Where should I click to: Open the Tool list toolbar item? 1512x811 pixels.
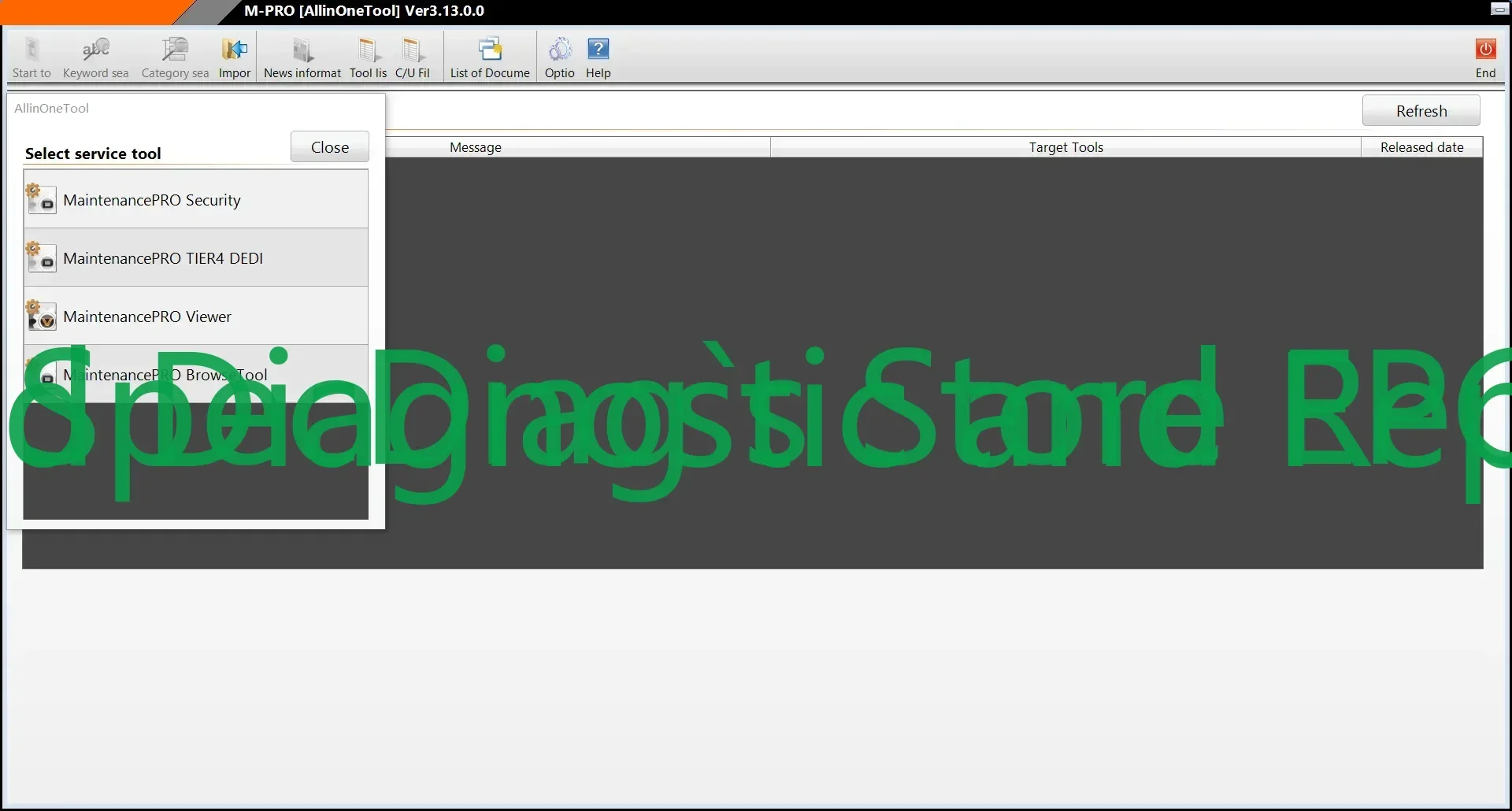coord(368,57)
